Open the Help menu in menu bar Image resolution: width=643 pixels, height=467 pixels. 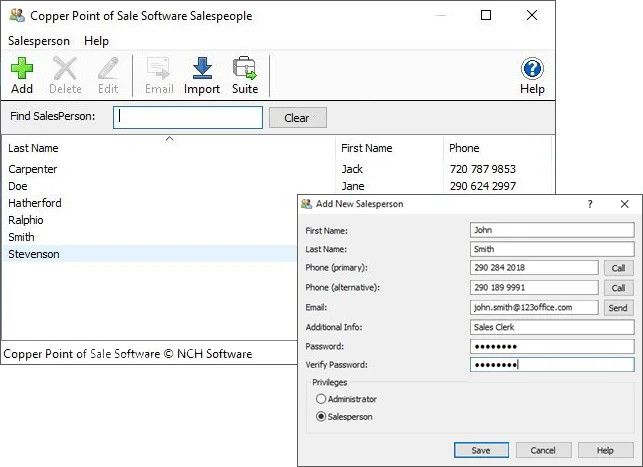97,41
